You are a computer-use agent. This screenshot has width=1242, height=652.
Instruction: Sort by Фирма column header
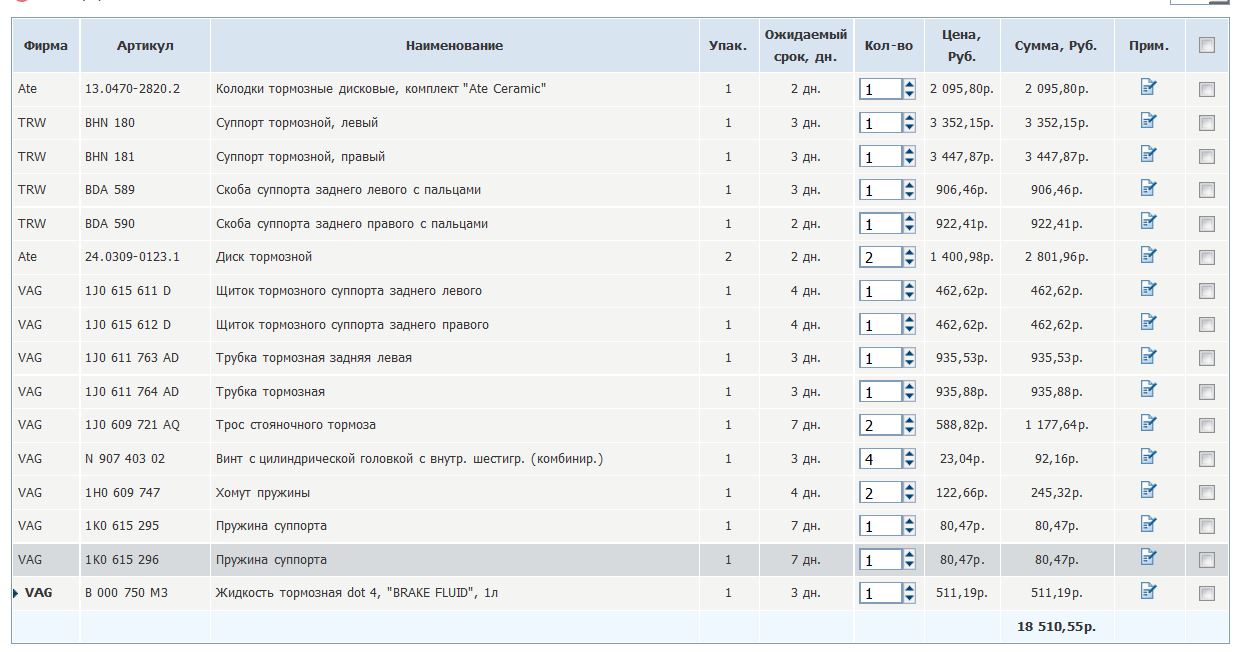45,46
